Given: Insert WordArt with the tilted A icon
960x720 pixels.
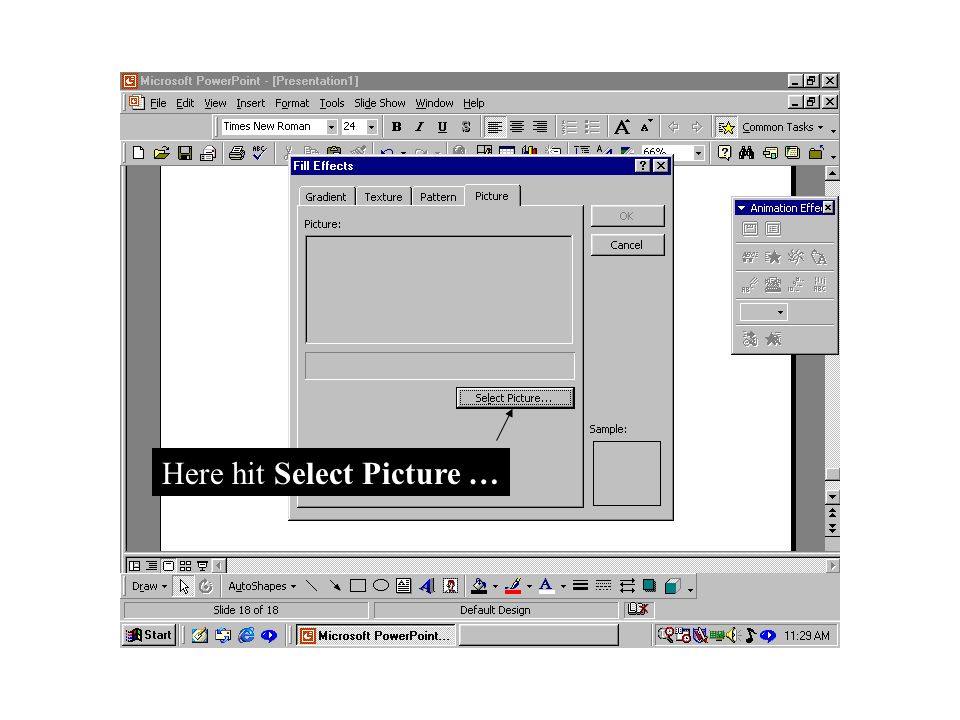Looking at the screenshot, I should point(427,586).
